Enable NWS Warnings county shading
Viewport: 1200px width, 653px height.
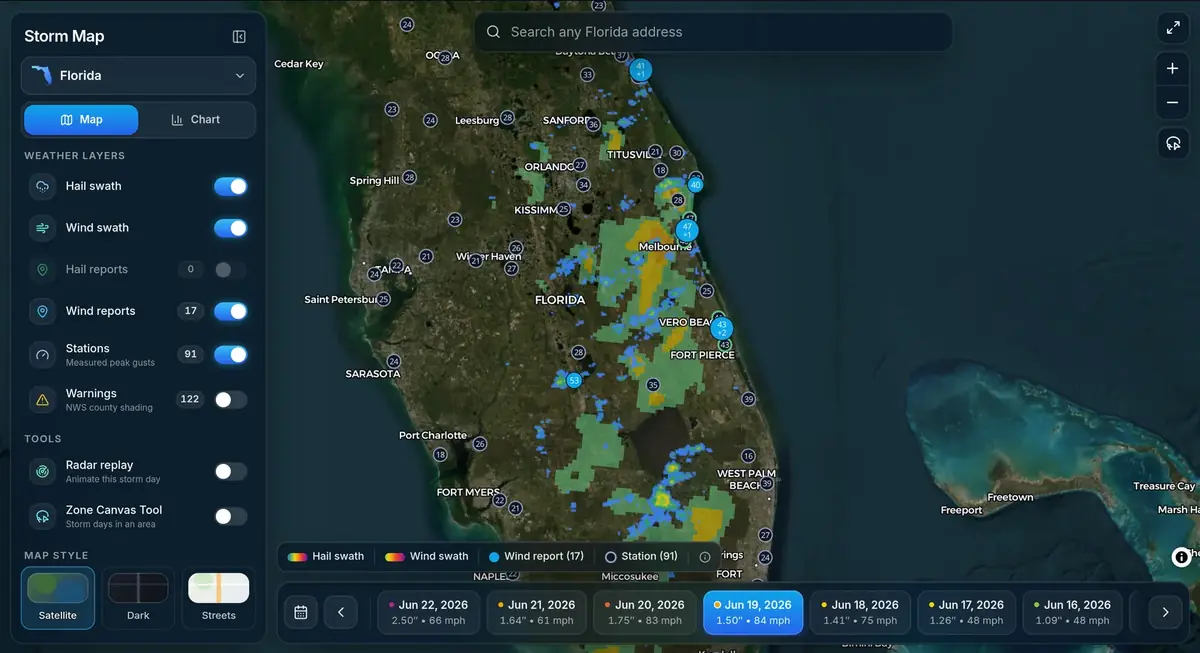[230, 399]
